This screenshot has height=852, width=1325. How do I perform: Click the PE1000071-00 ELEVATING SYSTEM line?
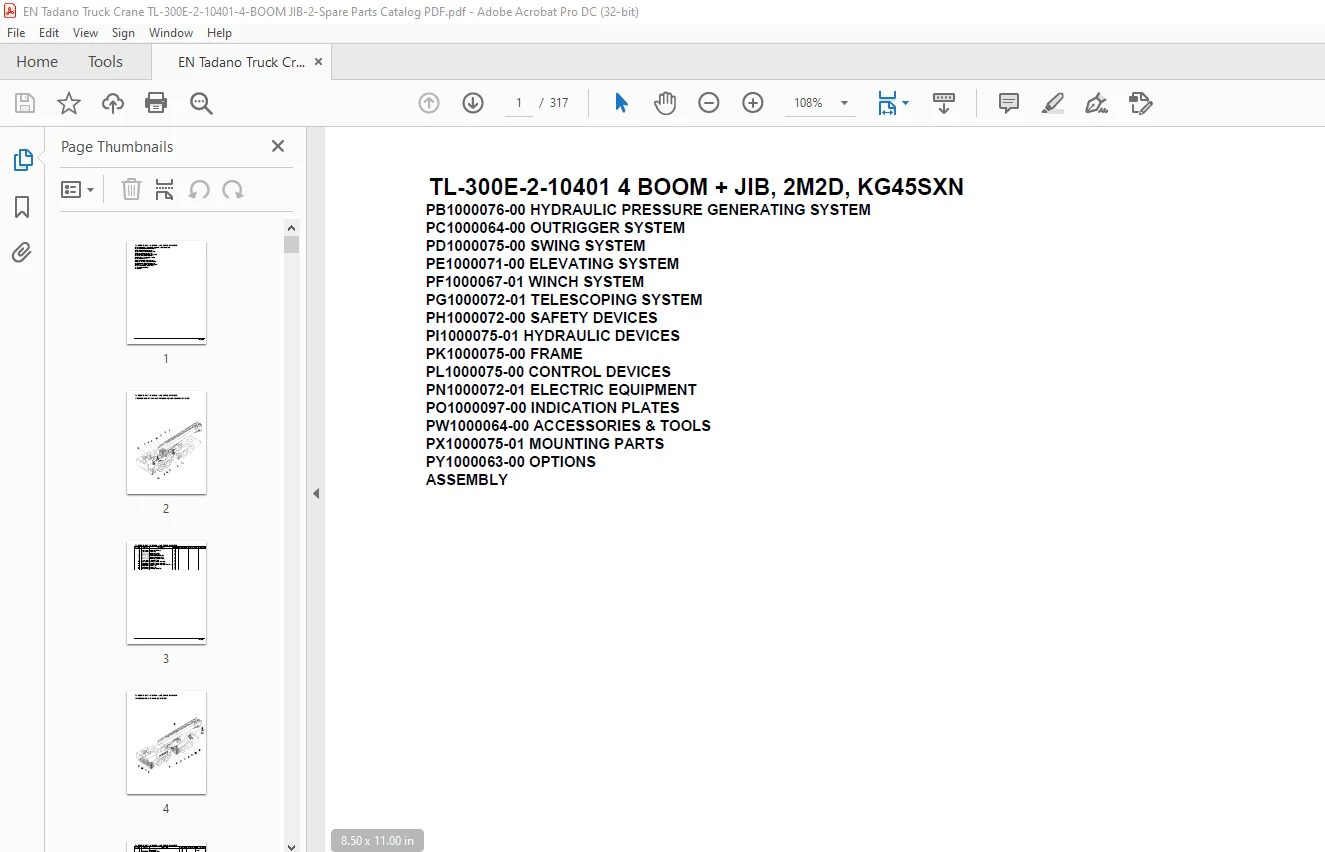pos(552,264)
